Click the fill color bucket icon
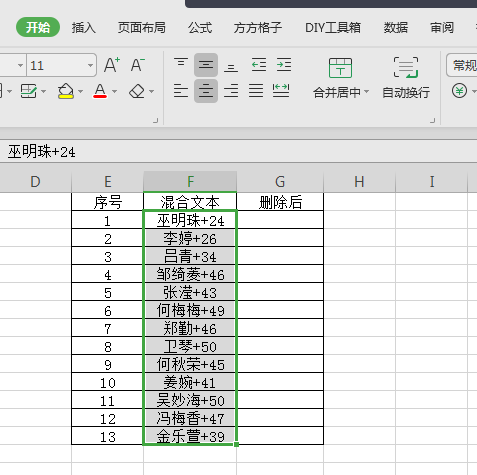Screen dimensions: 477x475 pos(66,91)
